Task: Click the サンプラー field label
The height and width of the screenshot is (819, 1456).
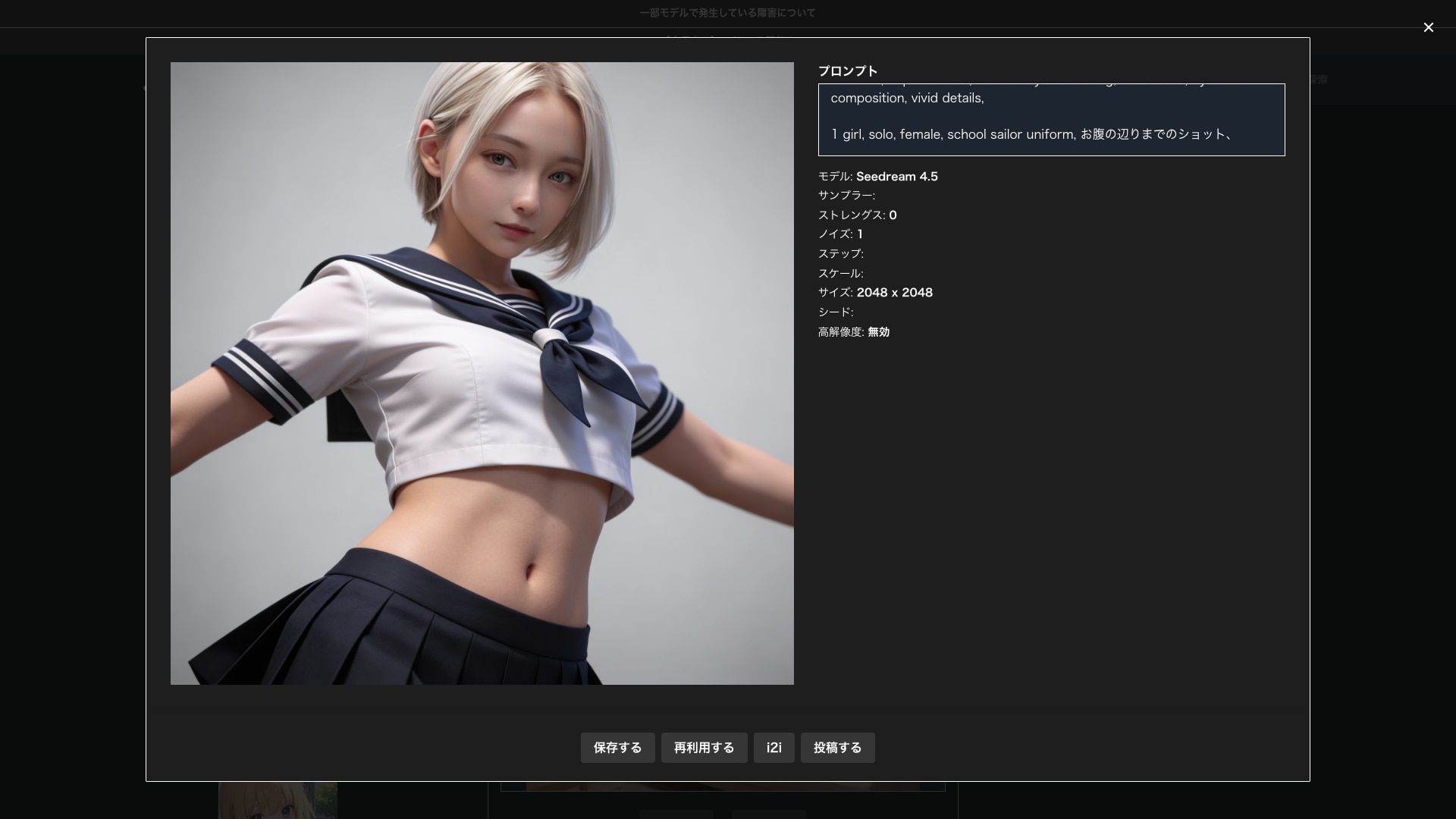Action: pos(844,195)
